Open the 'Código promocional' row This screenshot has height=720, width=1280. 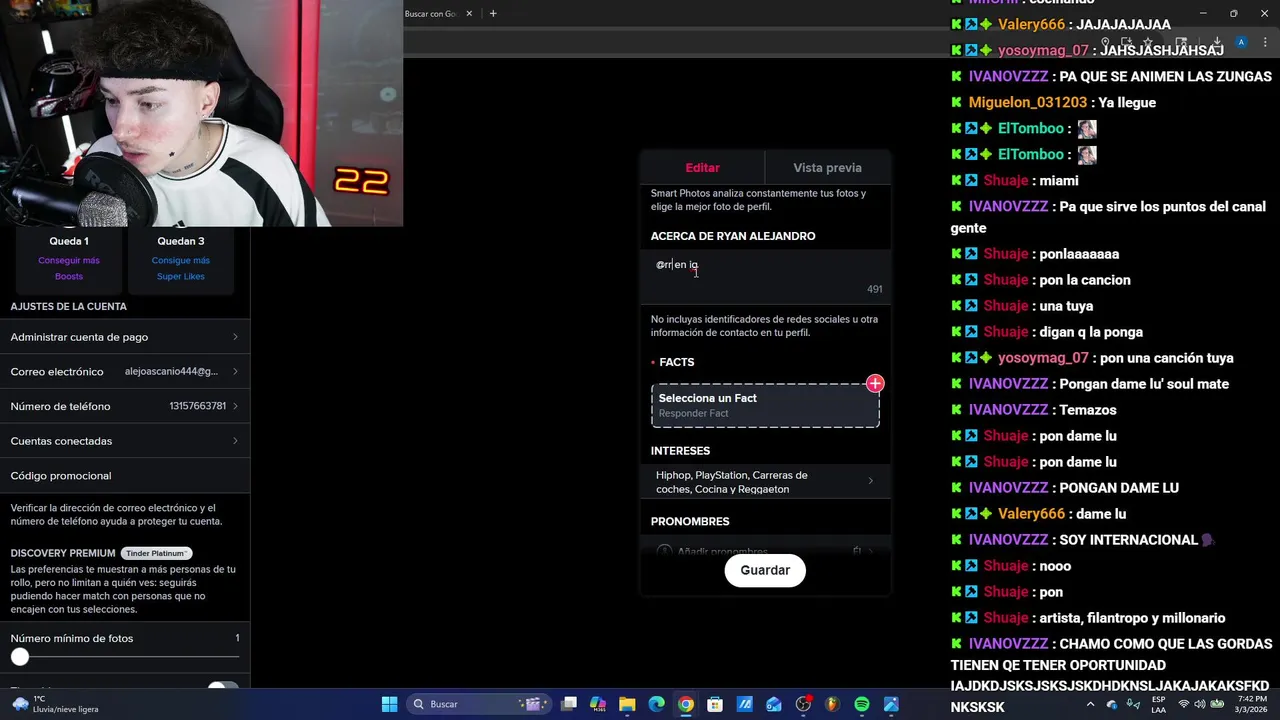click(x=125, y=476)
